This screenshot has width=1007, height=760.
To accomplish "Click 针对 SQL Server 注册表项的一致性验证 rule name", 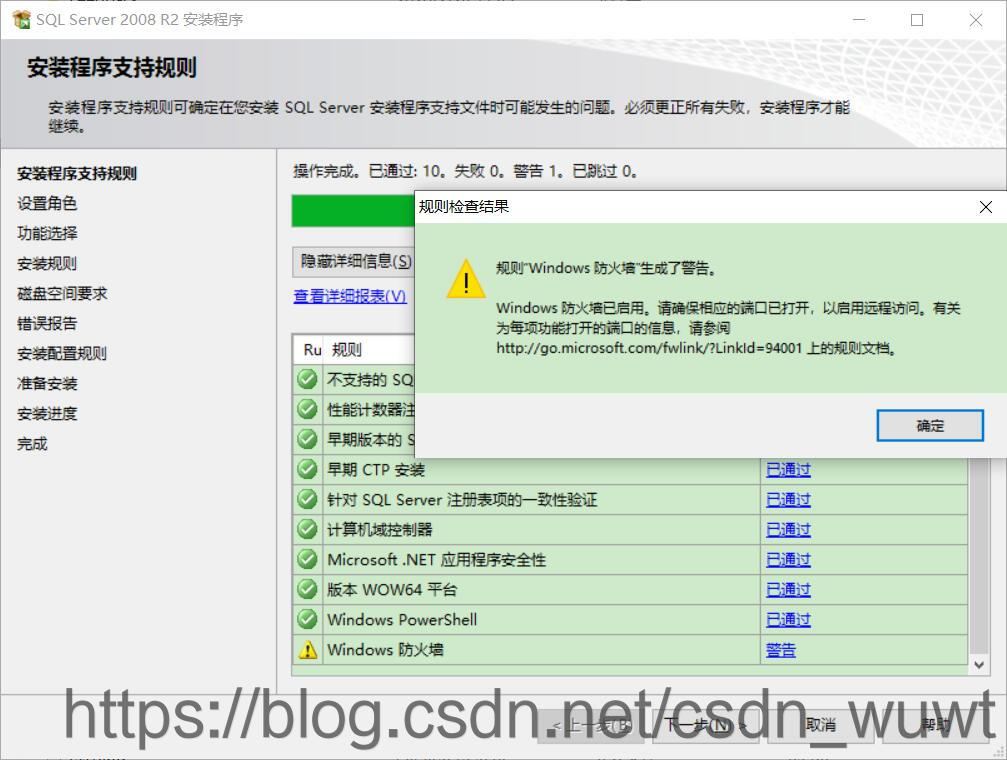I will pyautogui.click(x=462, y=500).
